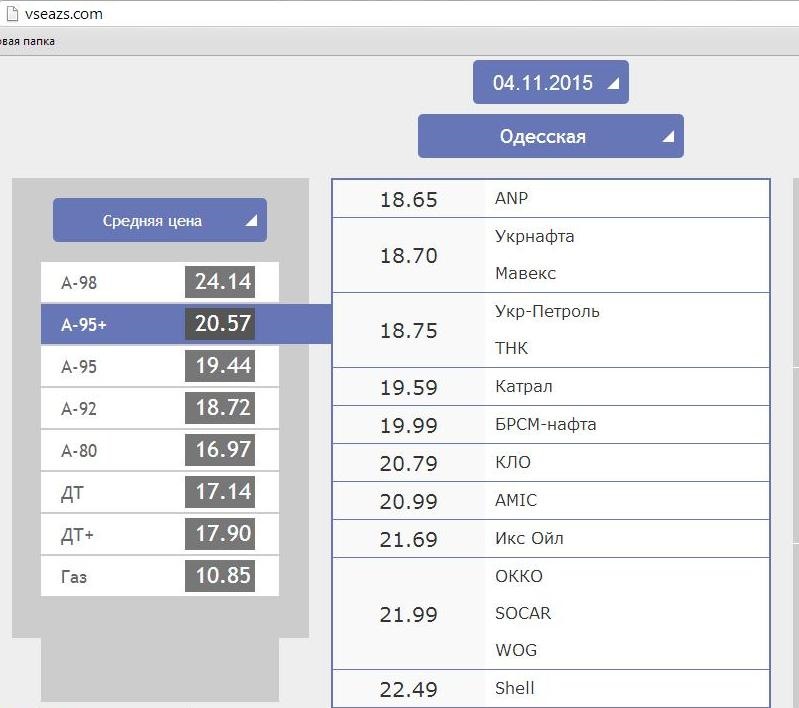Click the 20.99 price value
Viewport: 799px width, 708px height.
point(409,502)
